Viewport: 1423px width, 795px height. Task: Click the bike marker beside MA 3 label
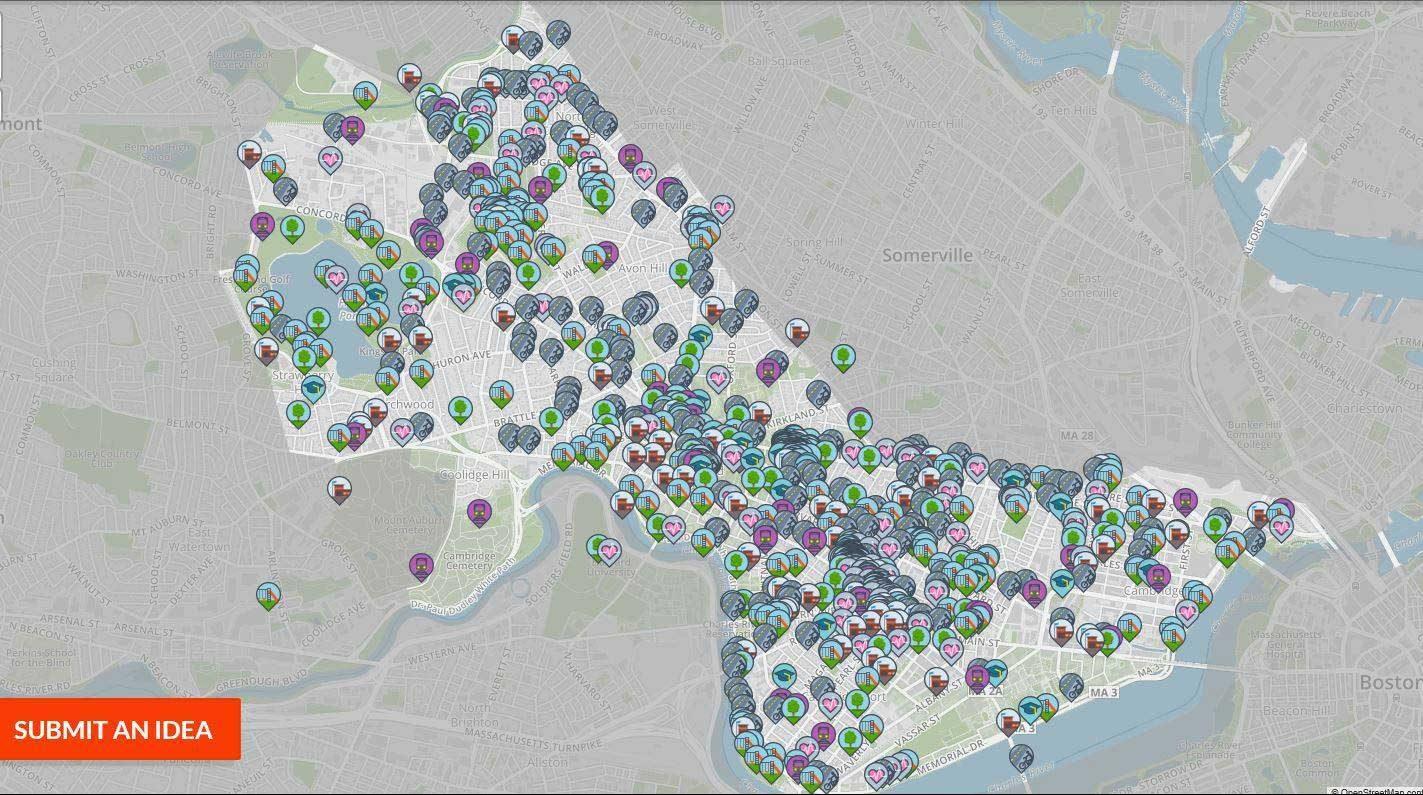(x=1073, y=687)
